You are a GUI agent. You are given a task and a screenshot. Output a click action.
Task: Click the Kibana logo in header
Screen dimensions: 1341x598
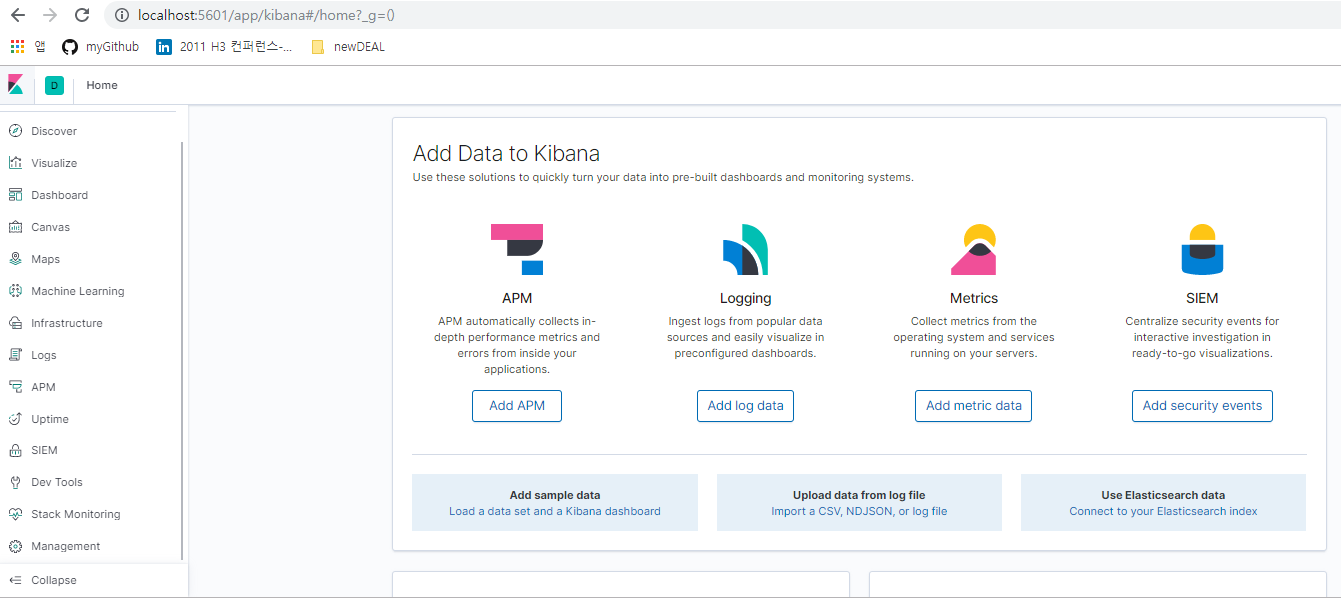tap(16, 85)
